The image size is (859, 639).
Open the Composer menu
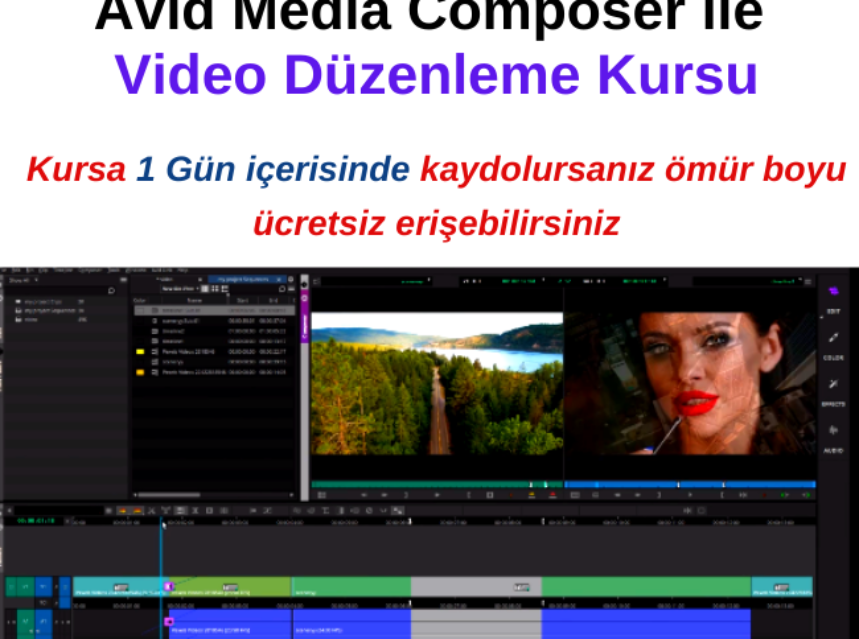[x=90, y=270]
